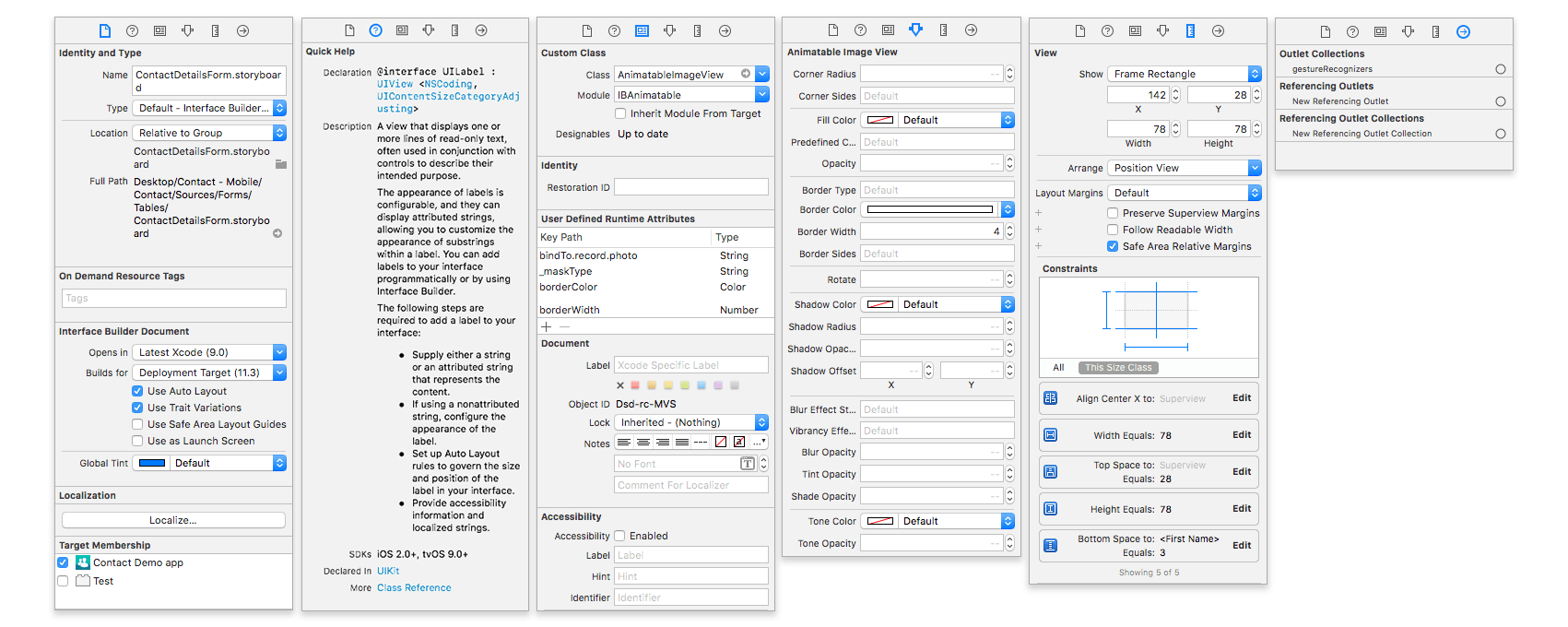Open File inspector tab in Identity and Type panel
Viewport: 1568px width, 627px height.
(x=104, y=30)
